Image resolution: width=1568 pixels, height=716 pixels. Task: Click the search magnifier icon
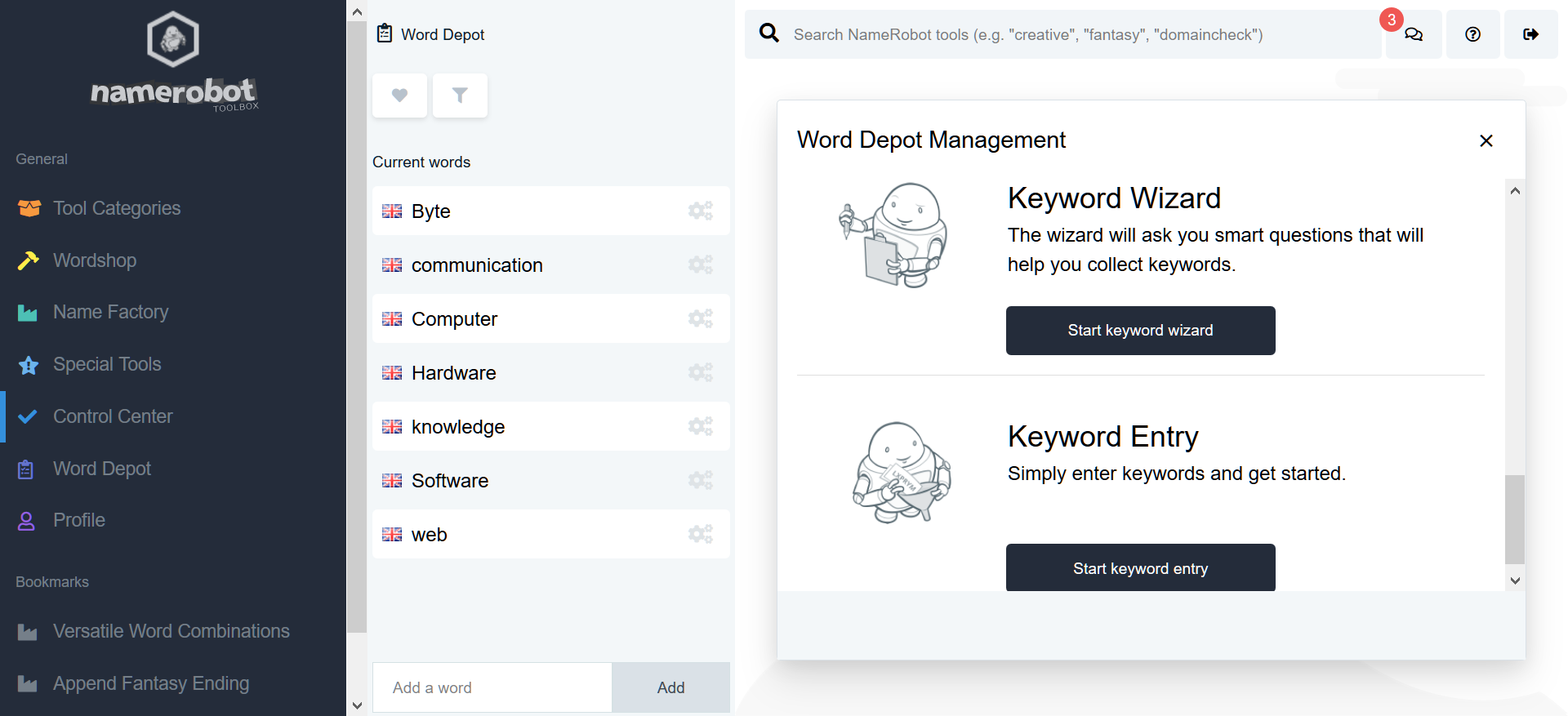coord(769,33)
